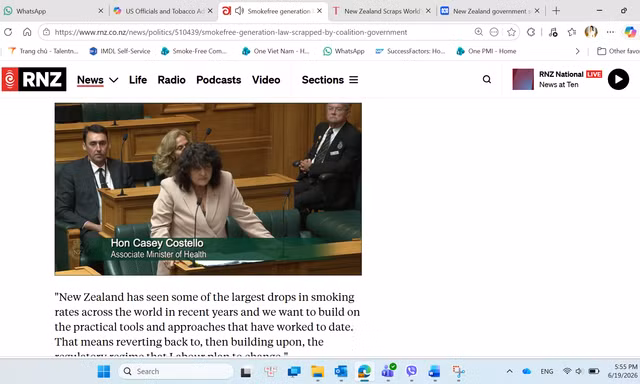Expand more bookmarks chevron
Image resolution: width=640 pixels, height=384 pixels.
click(x=577, y=51)
